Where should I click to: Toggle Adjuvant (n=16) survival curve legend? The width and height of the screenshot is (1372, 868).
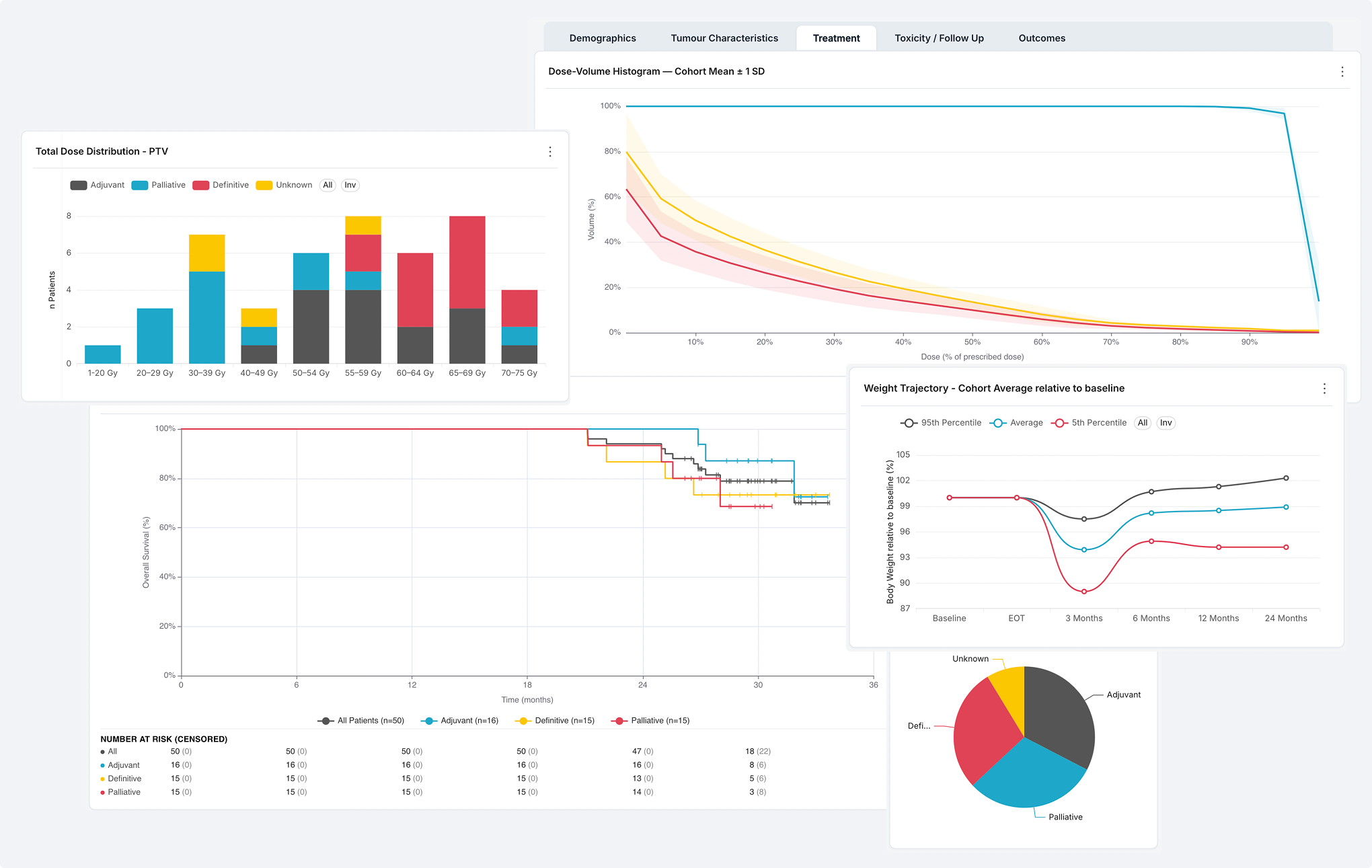tap(460, 721)
